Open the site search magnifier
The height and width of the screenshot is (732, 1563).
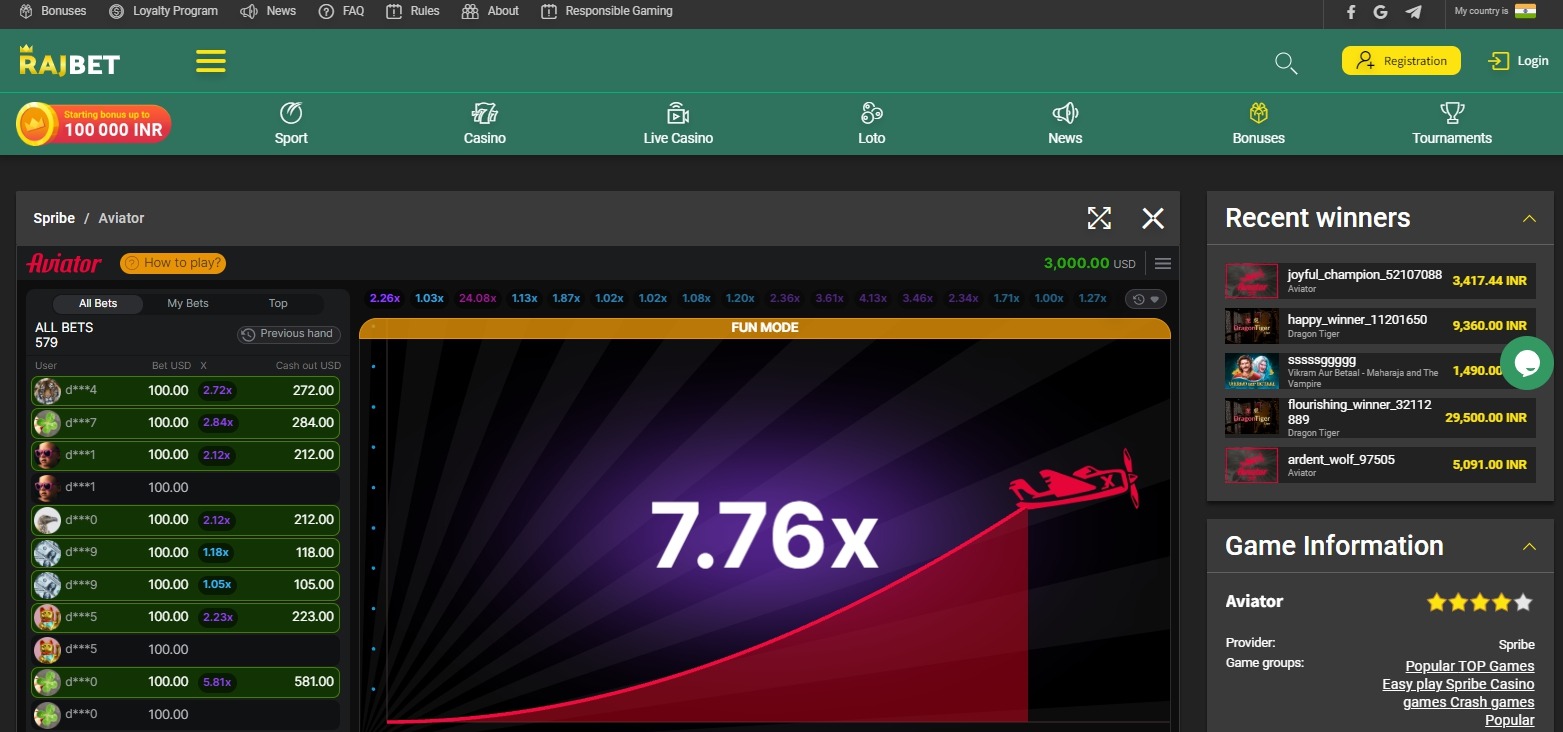(1286, 63)
